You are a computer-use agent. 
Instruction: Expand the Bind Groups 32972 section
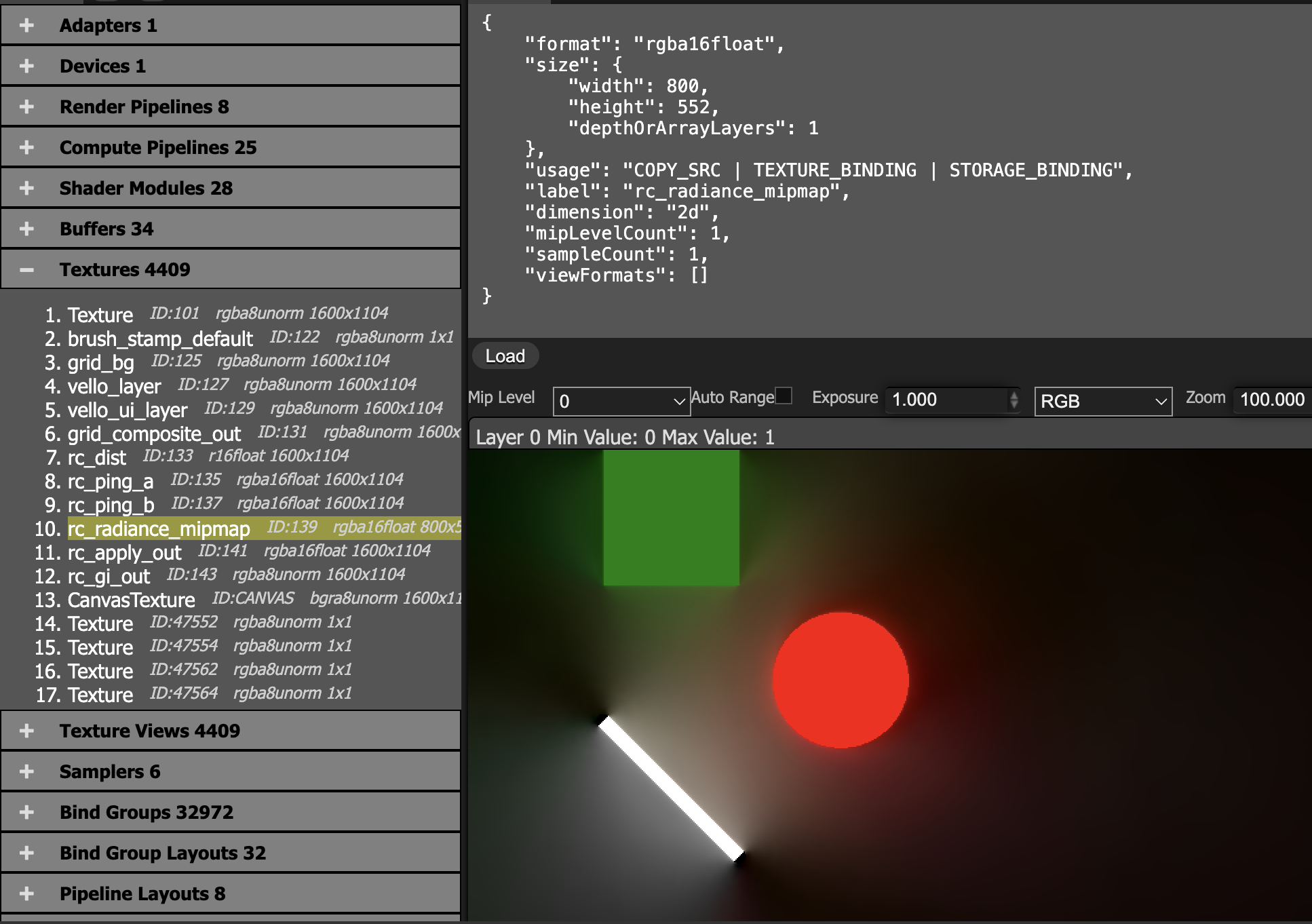coord(146,812)
